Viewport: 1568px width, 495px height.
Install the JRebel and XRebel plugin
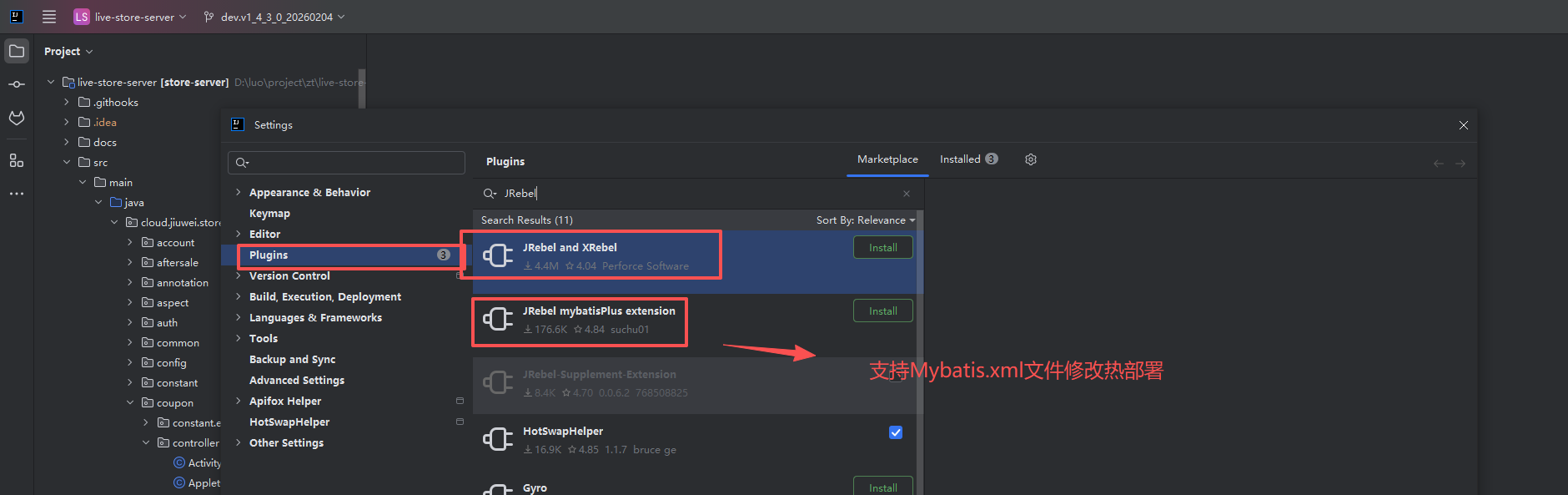(x=883, y=247)
